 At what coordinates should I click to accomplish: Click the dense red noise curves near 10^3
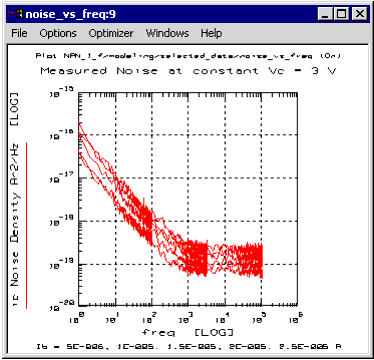pos(196,258)
